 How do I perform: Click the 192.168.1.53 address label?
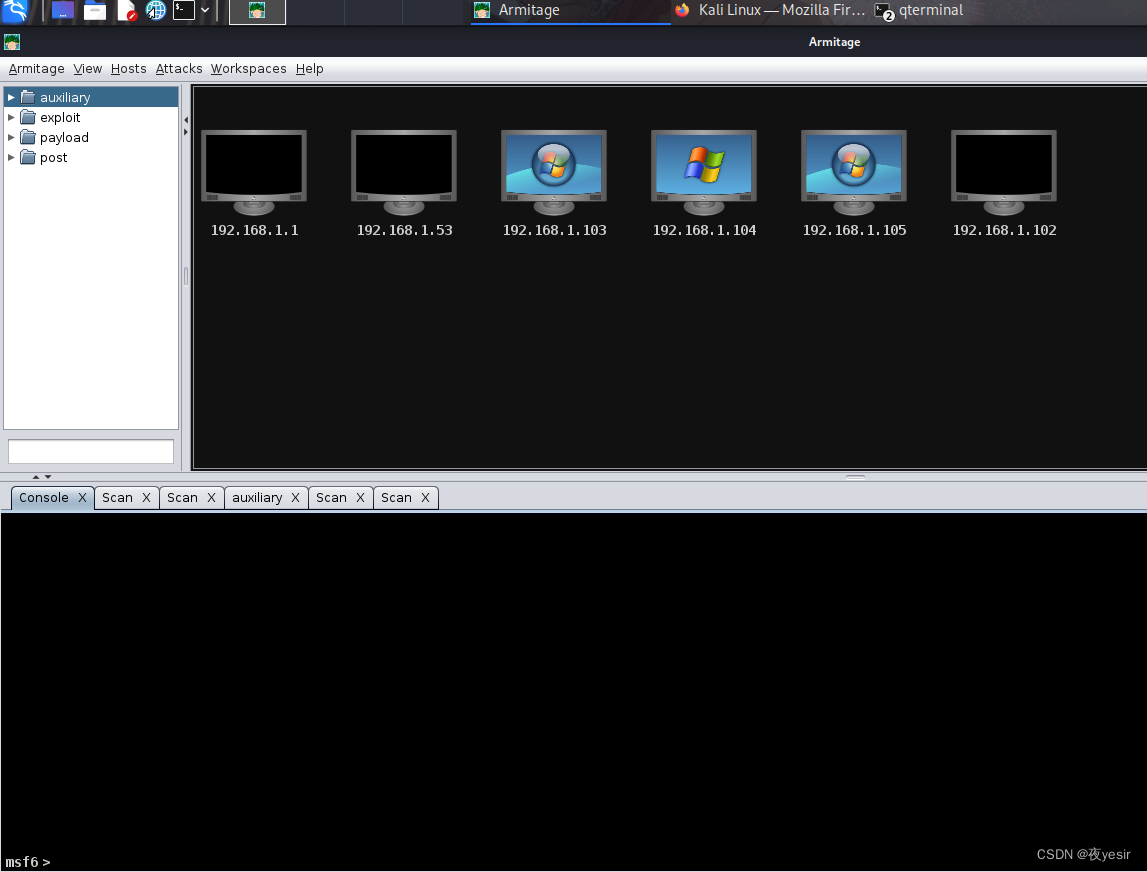405,230
